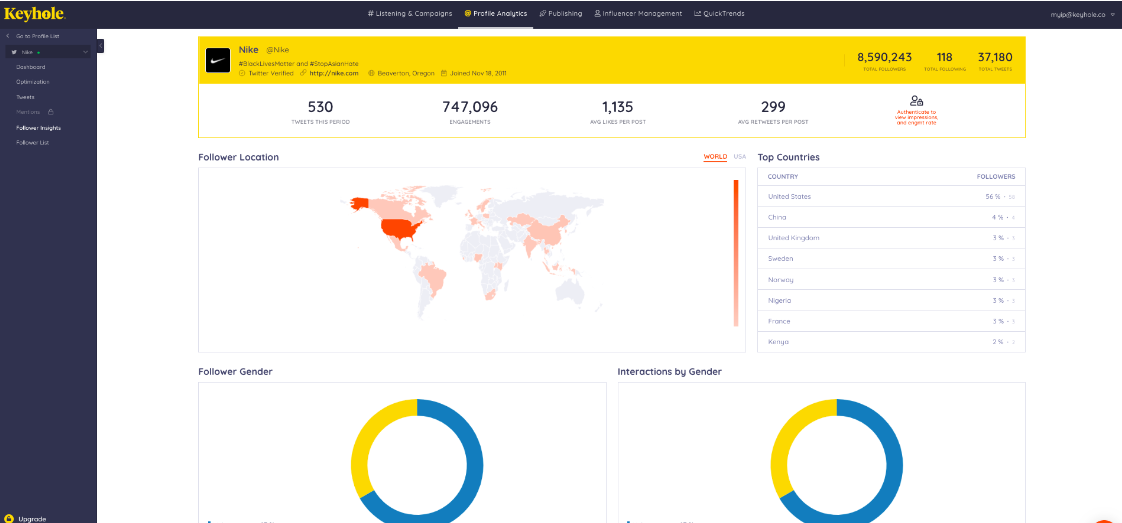The image size is (1122, 523).
Task: Select the France row in Top Countries
Action: pyautogui.click(x=891, y=321)
